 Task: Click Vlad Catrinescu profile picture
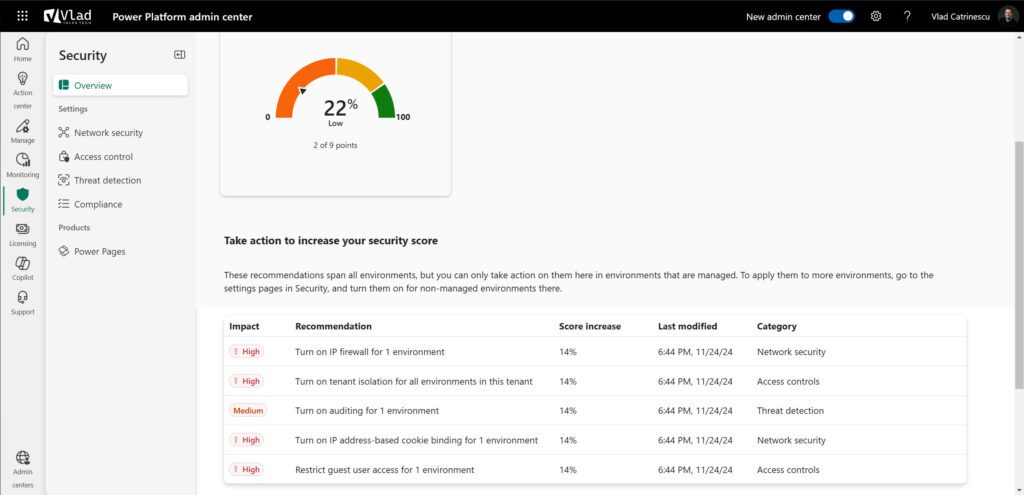[1008, 16]
